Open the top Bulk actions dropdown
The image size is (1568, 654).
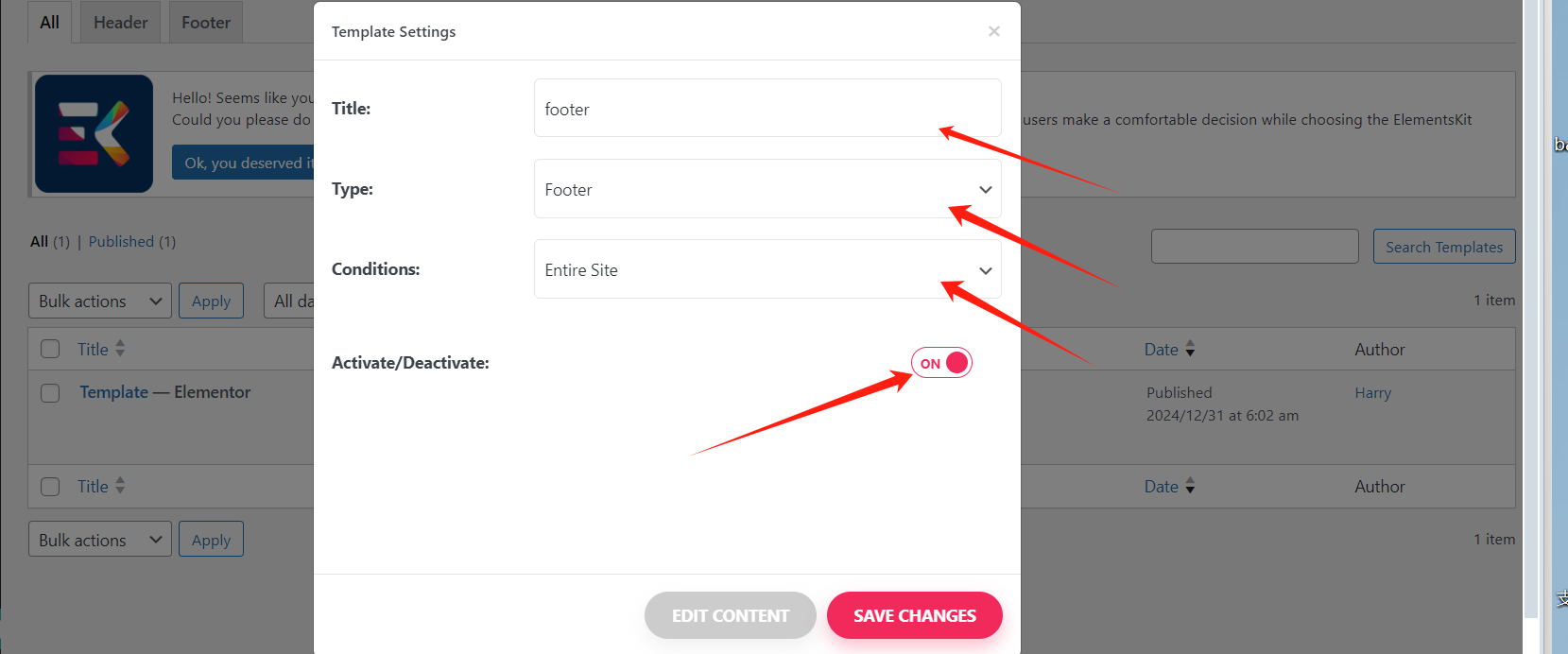[x=99, y=301]
